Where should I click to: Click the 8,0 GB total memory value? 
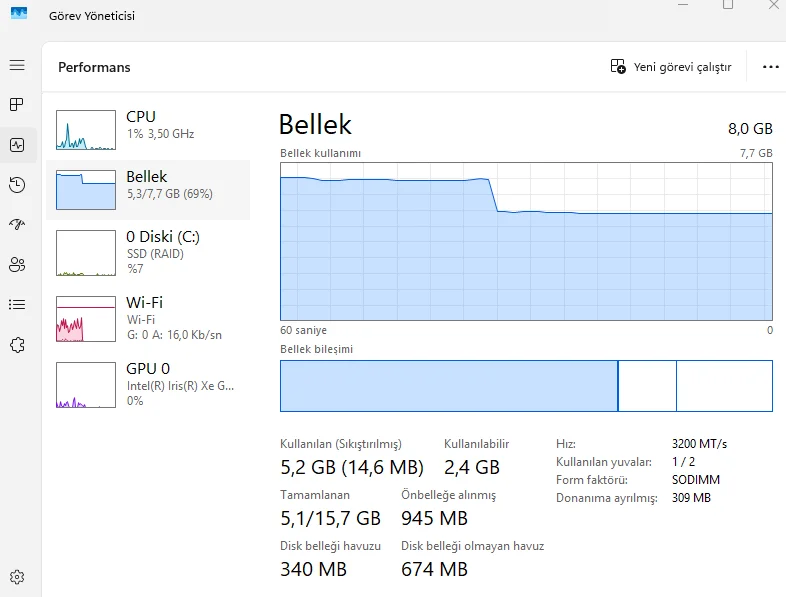(x=750, y=129)
